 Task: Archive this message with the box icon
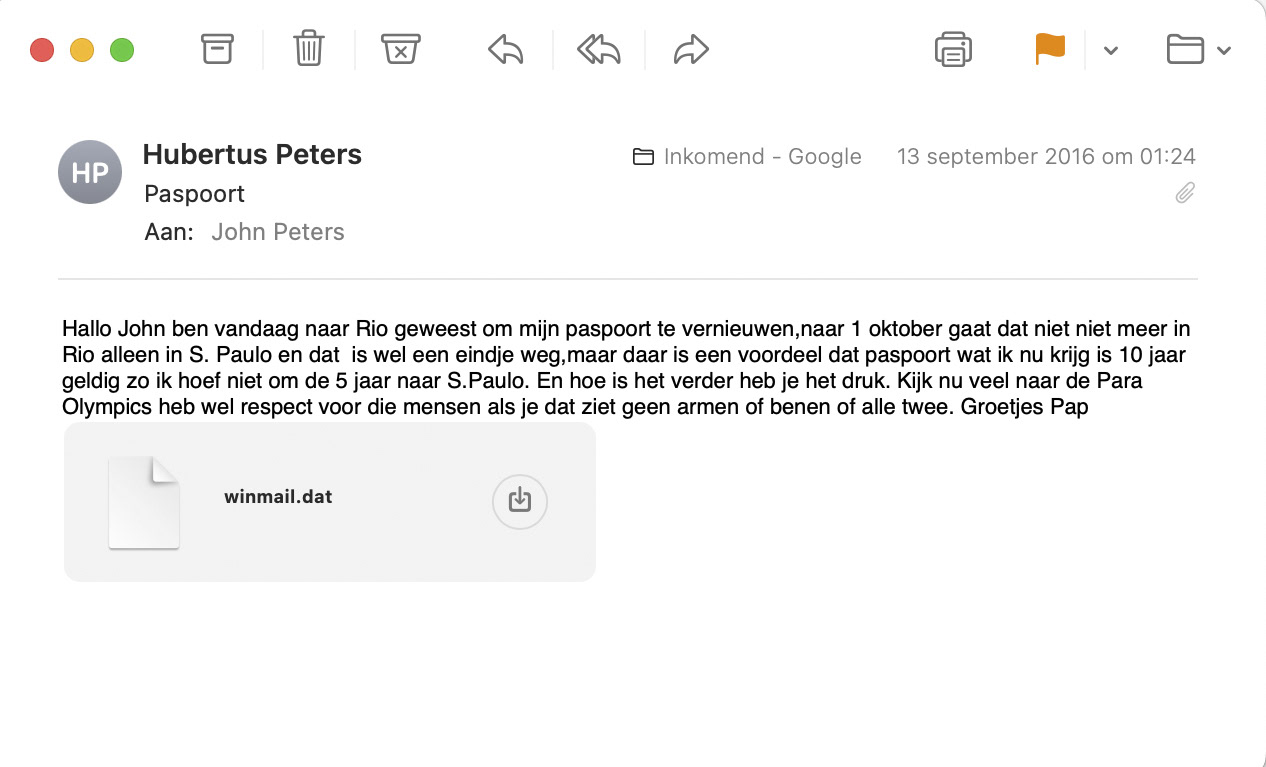tap(217, 49)
